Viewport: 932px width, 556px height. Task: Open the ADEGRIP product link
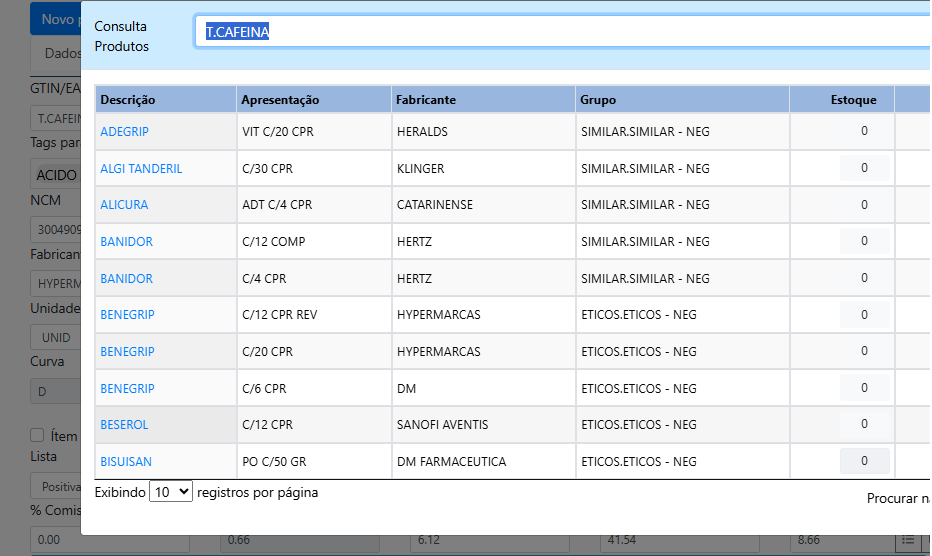click(124, 131)
